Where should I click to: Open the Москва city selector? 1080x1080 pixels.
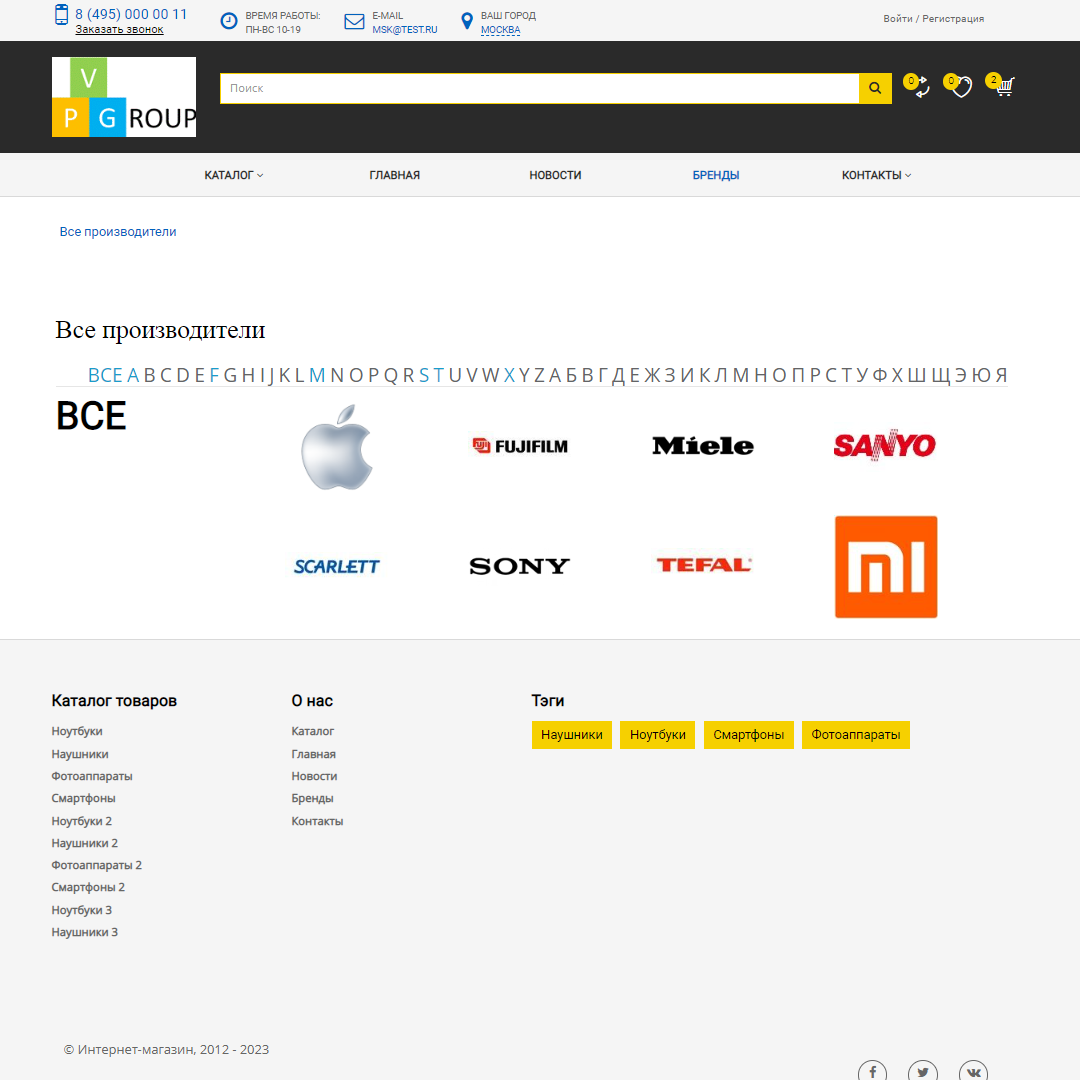pyautogui.click(x=500, y=30)
